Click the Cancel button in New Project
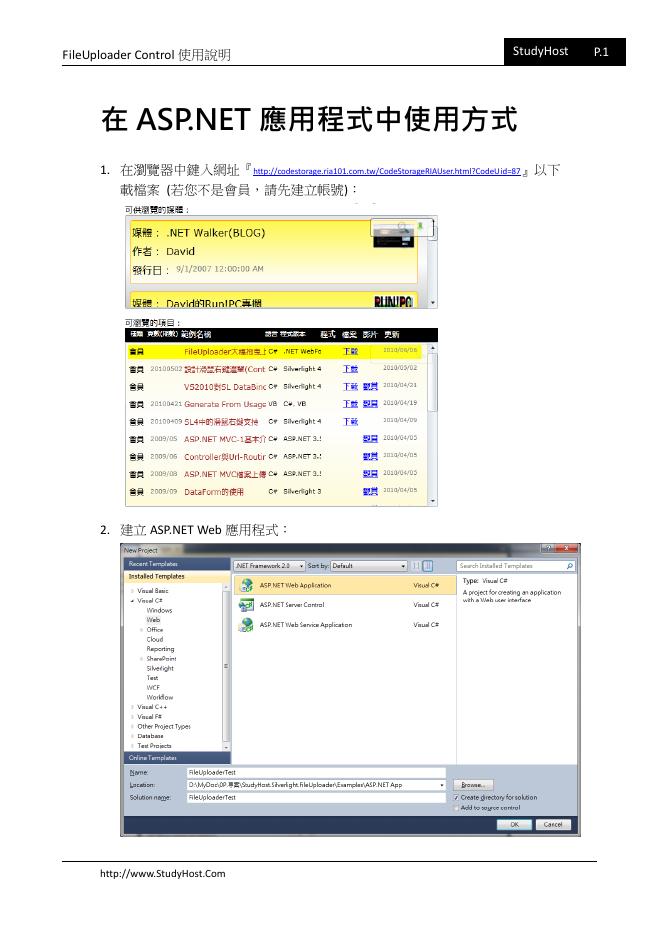The image size is (662, 936). point(553,824)
